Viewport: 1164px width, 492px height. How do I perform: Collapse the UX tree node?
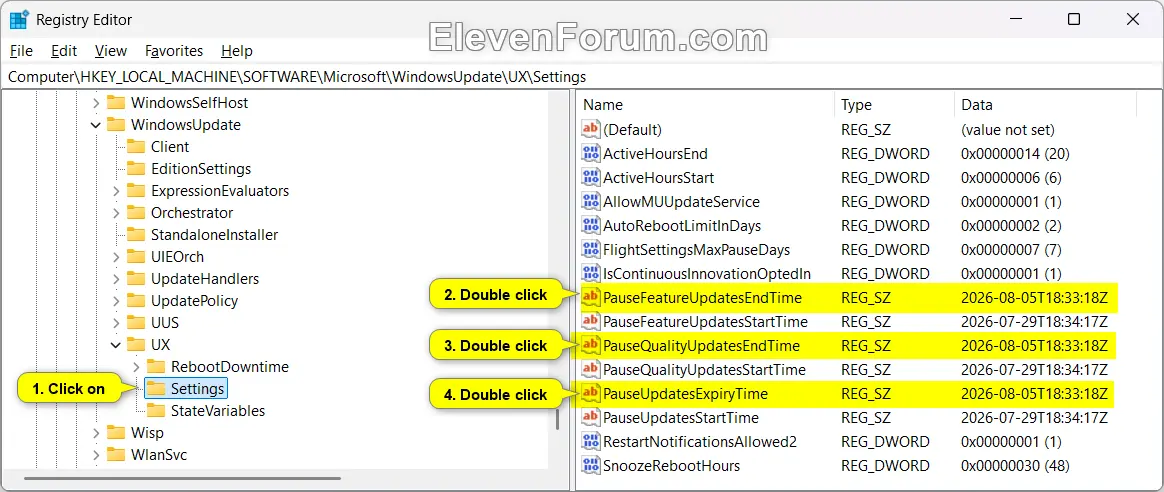[116, 344]
